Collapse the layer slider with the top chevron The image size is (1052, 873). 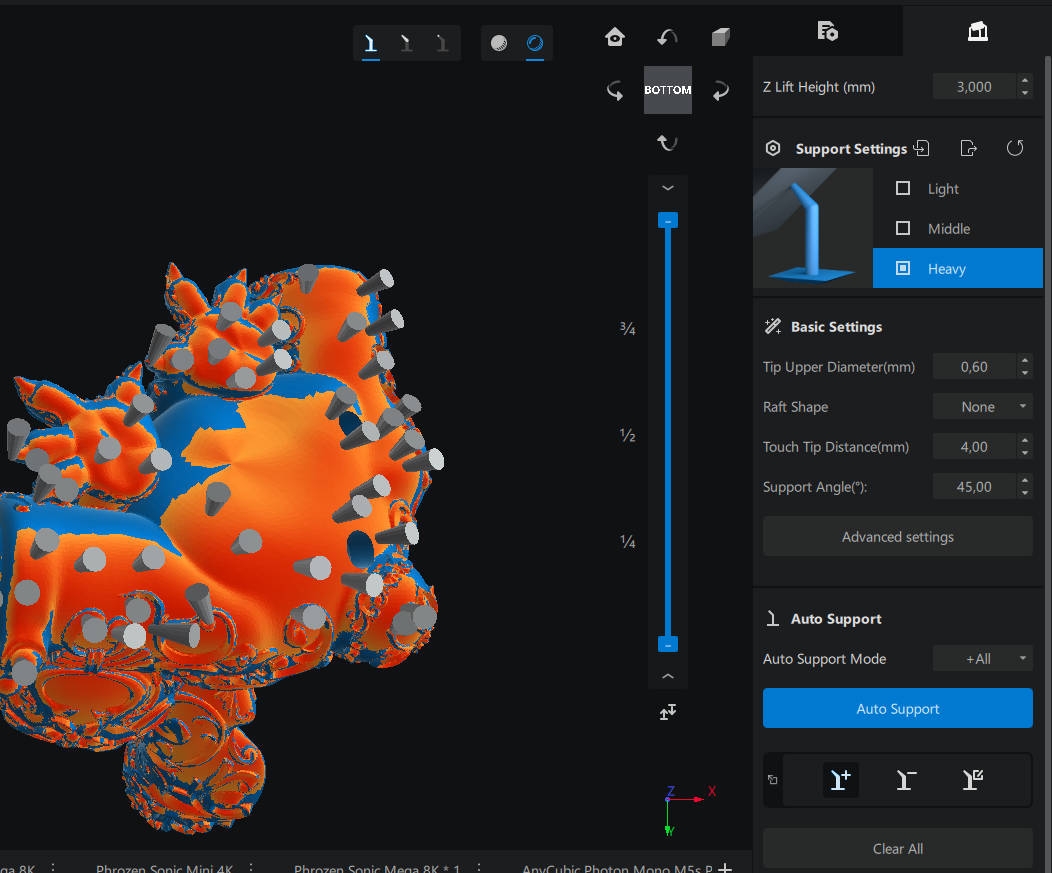pyautogui.click(x=668, y=188)
